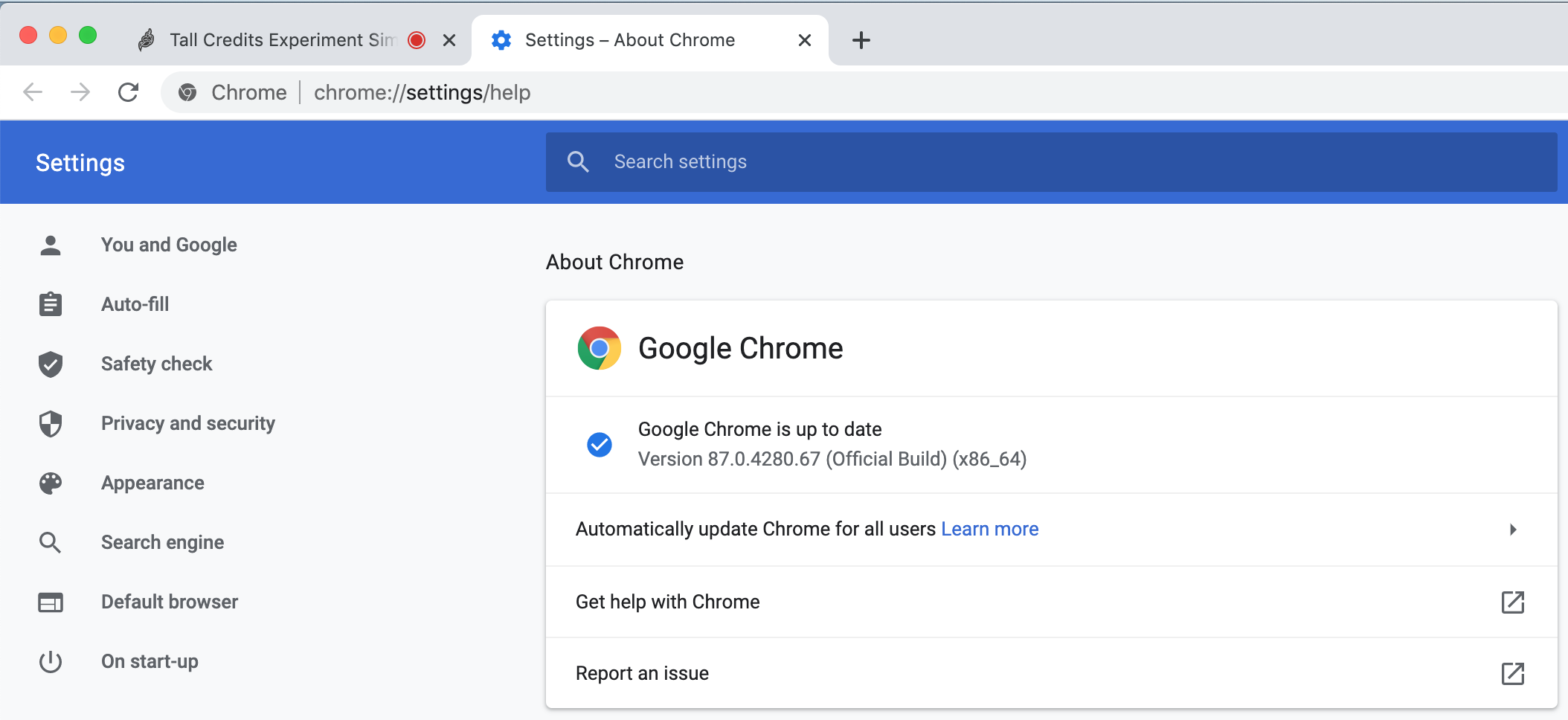1568x720 pixels.
Task: Click the version number text
Action: [832, 459]
